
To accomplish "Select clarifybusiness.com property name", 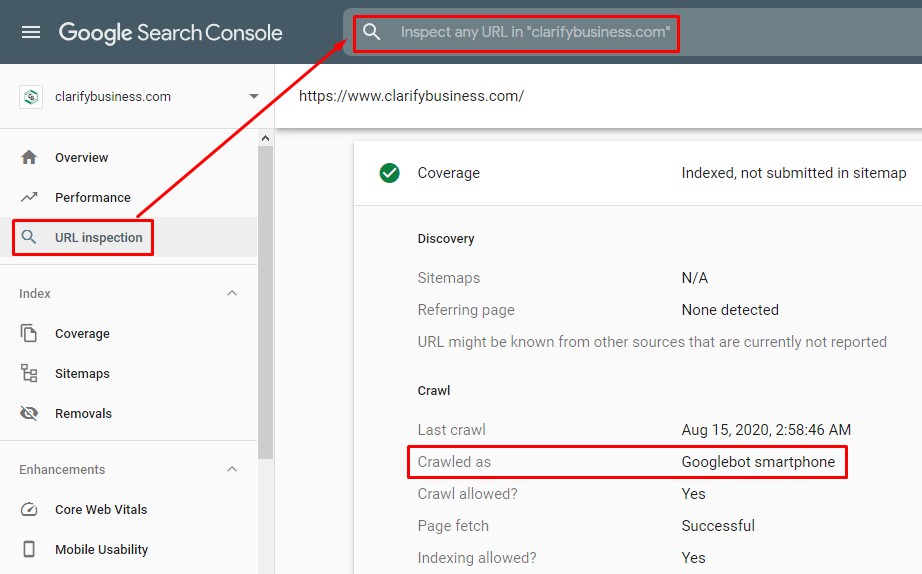I will (x=113, y=96).
